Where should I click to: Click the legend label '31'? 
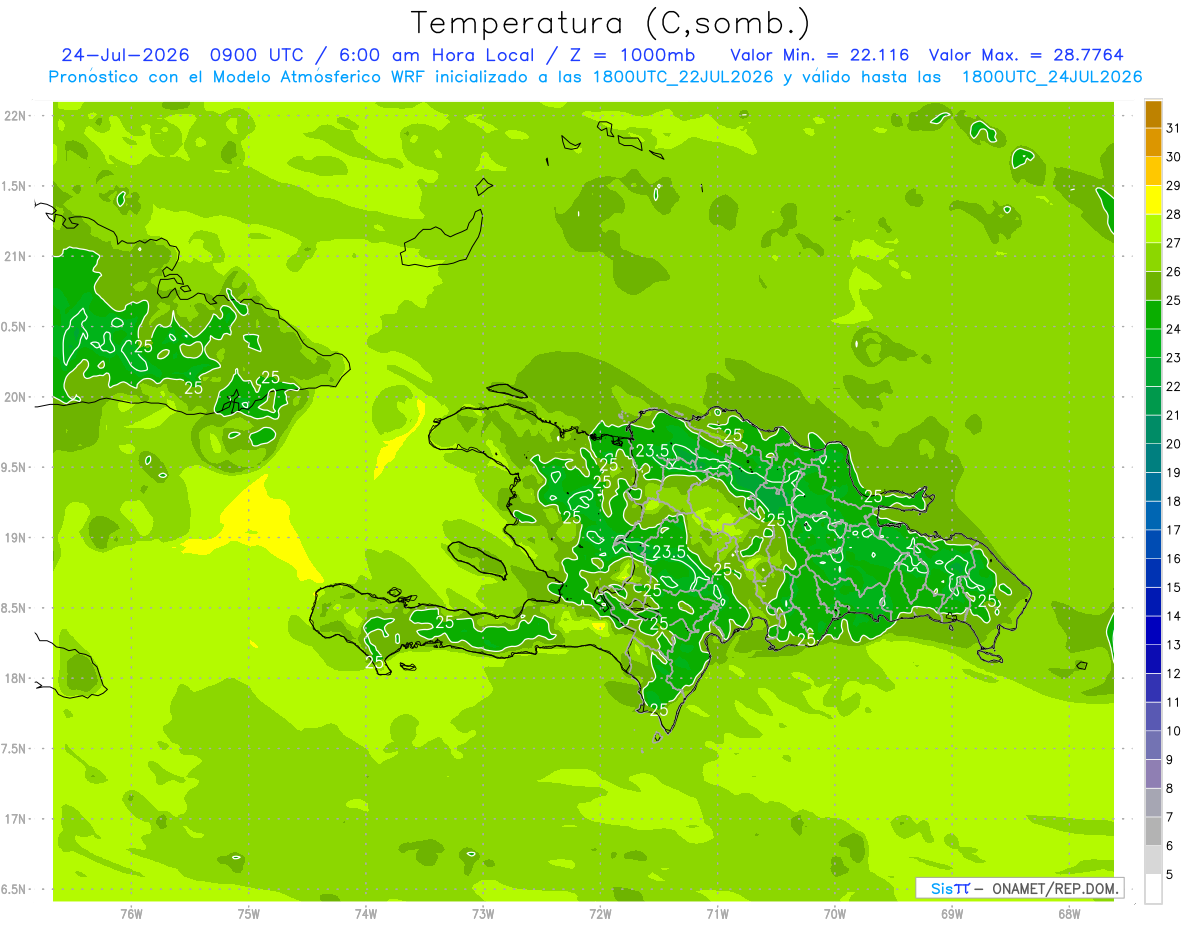coord(1174,129)
